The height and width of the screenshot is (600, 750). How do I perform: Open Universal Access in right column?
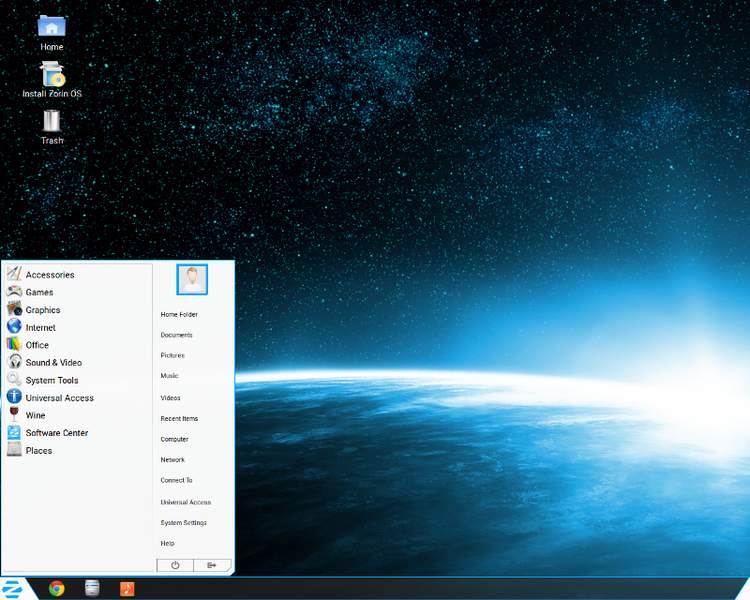click(x=186, y=502)
